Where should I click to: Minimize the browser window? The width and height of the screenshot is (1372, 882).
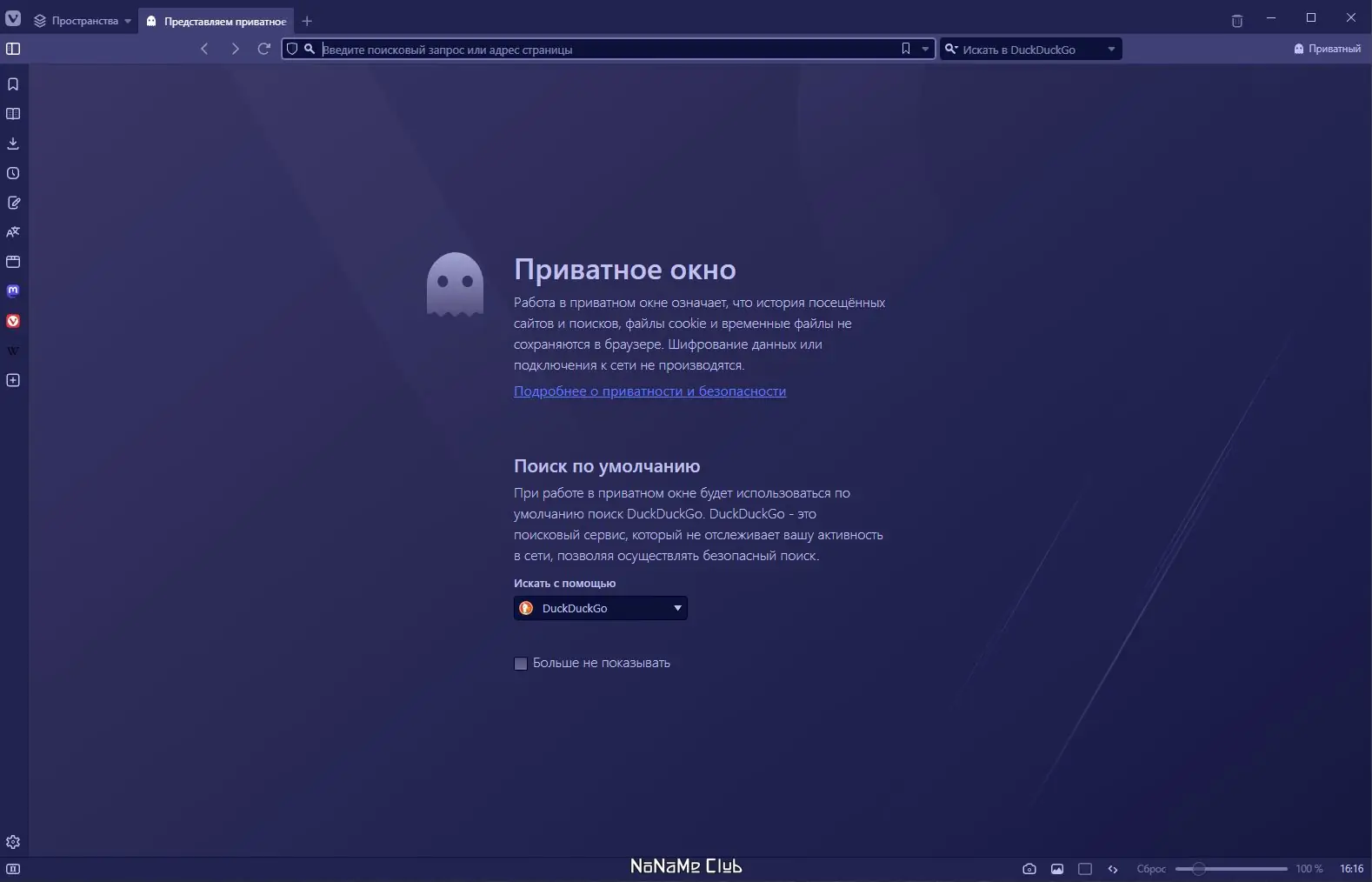click(x=1272, y=18)
